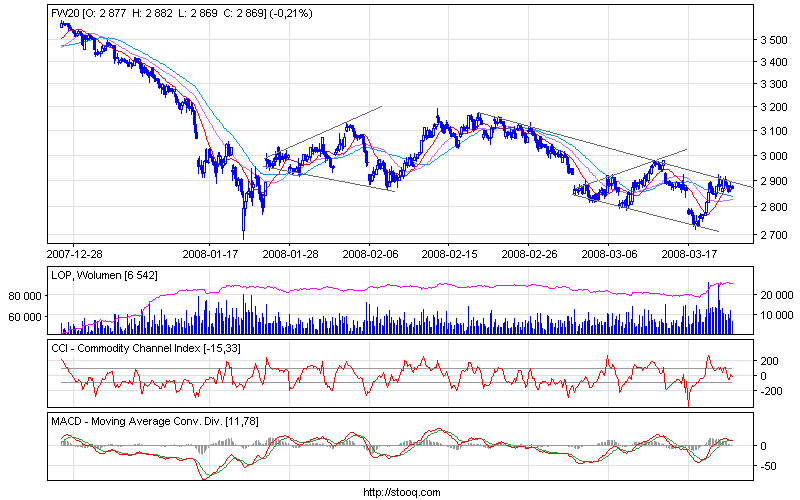This screenshot has width=800, height=500.
Task: Click the http://stooq.com link
Action: [402, 492]
